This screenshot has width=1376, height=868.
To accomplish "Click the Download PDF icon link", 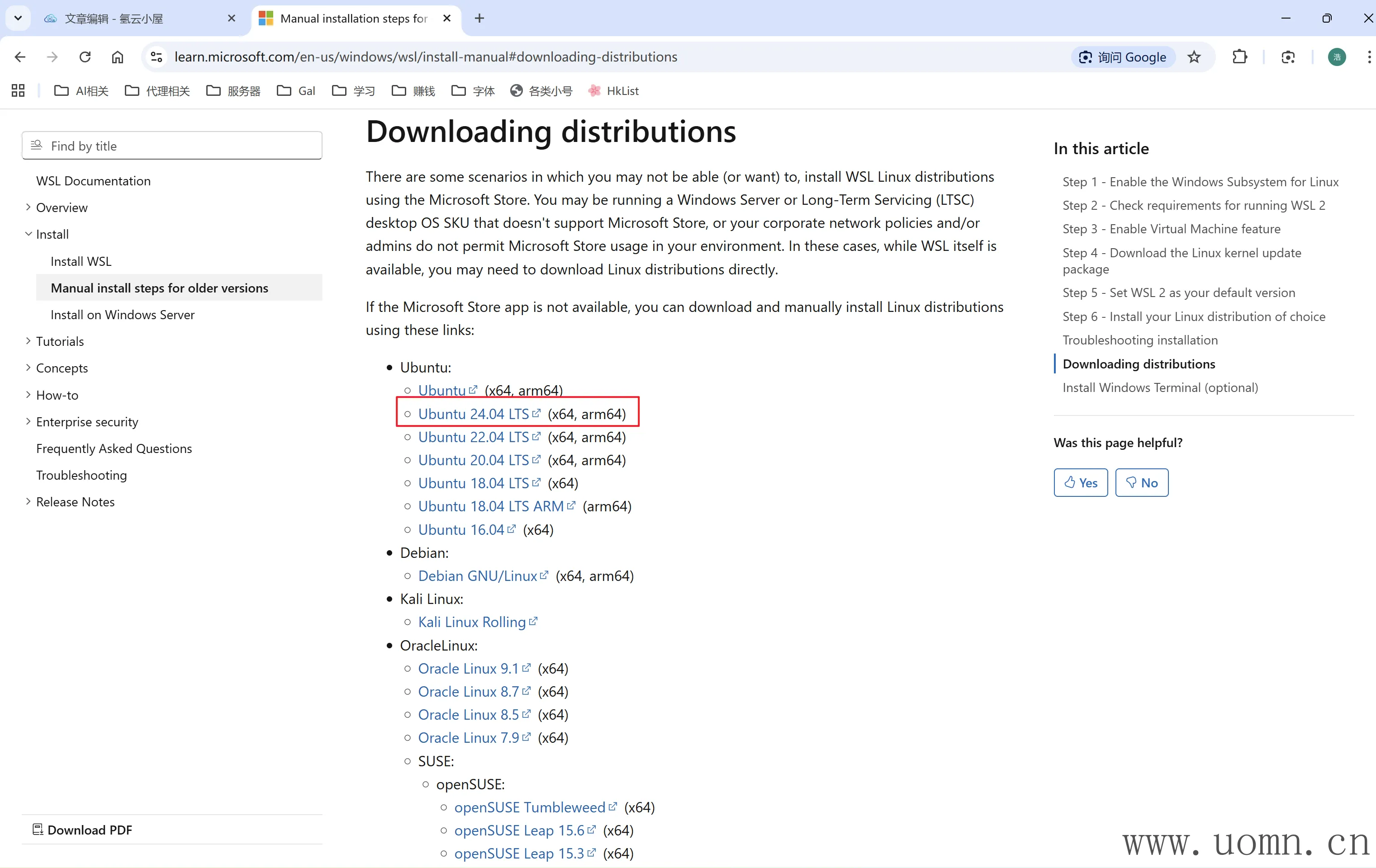I will pyautogui.click(x=82, y=829).
